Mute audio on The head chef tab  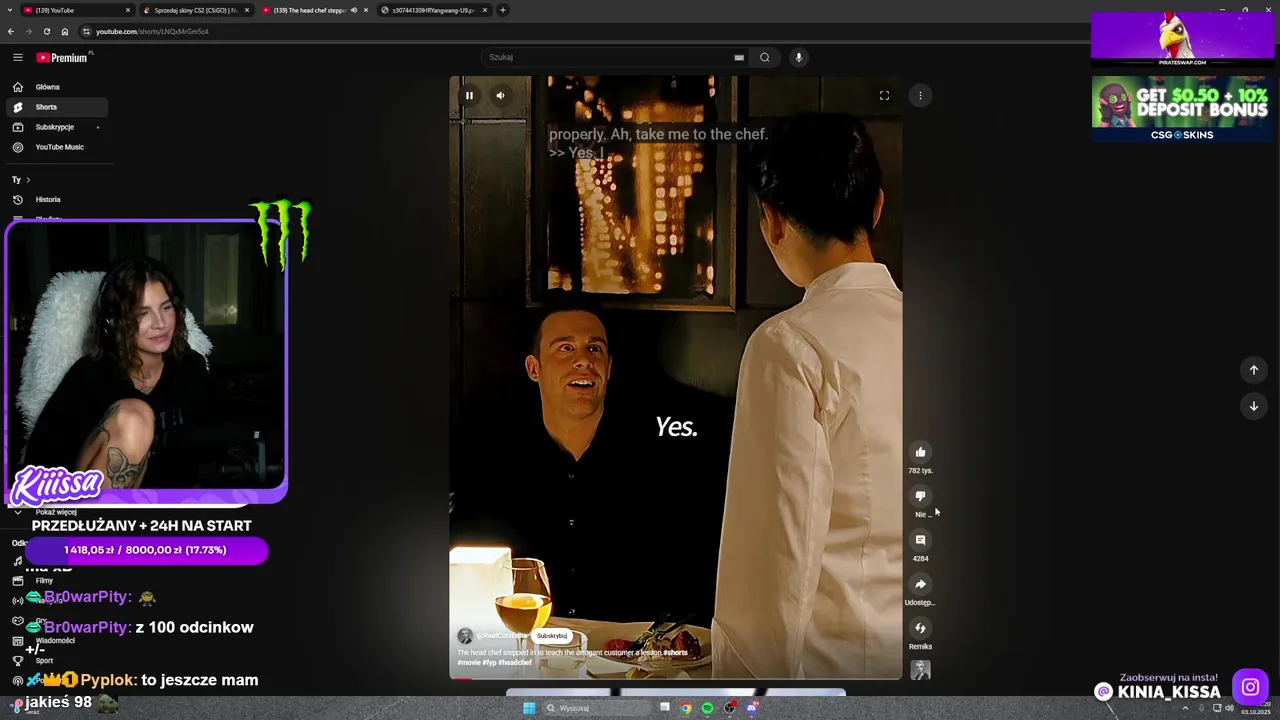353,10
